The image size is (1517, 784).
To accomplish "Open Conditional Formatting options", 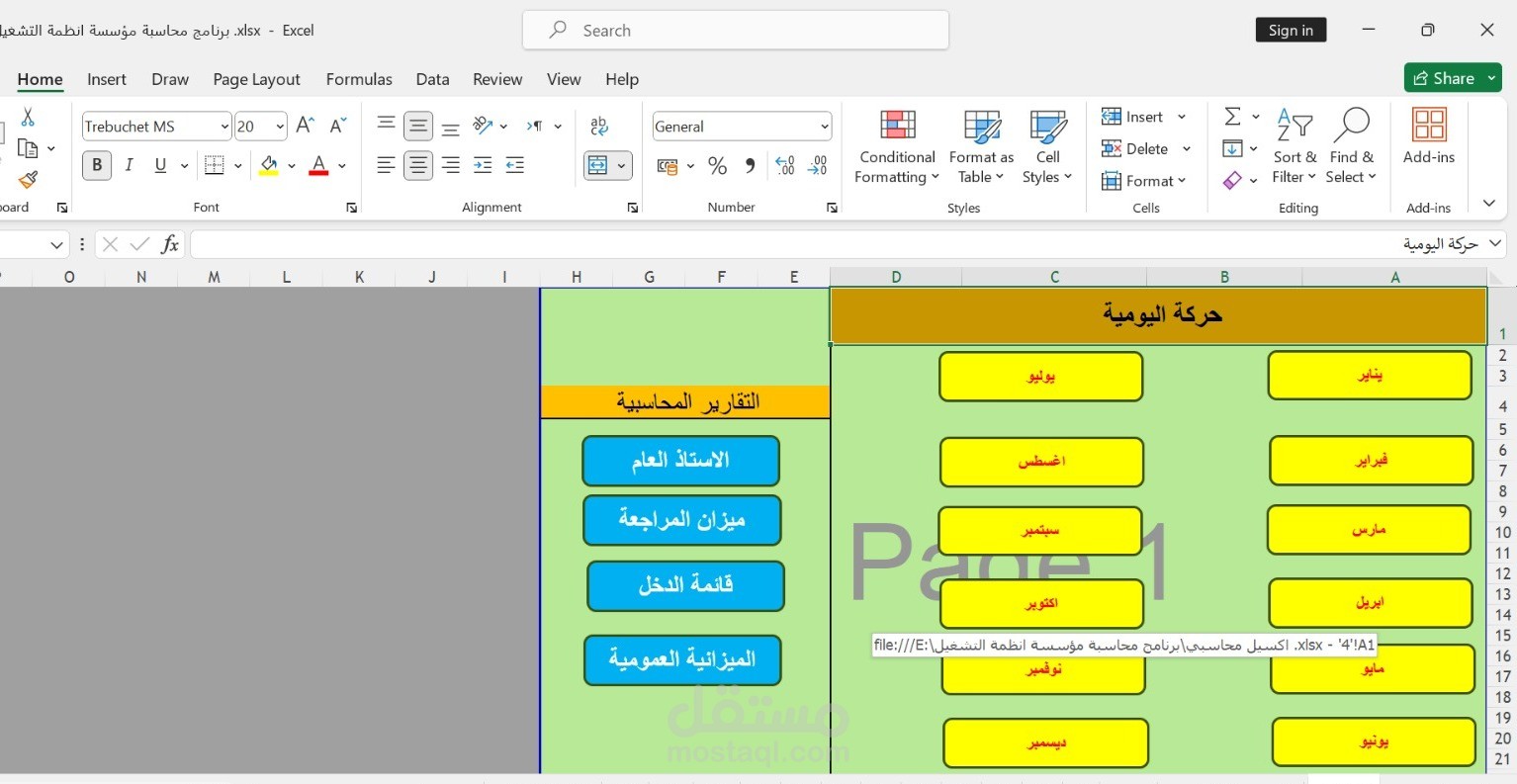I will point(895,146).
